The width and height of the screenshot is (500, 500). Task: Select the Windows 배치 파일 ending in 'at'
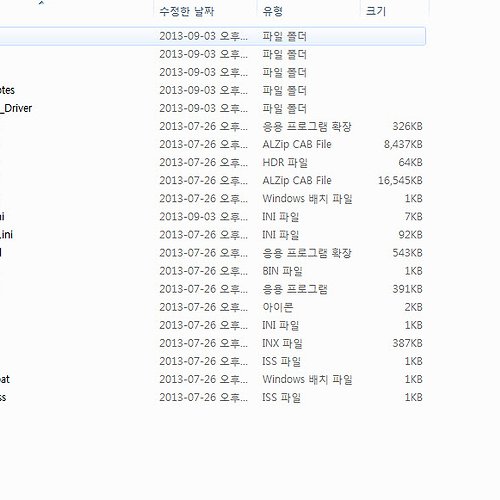click(x=212, y=379)
